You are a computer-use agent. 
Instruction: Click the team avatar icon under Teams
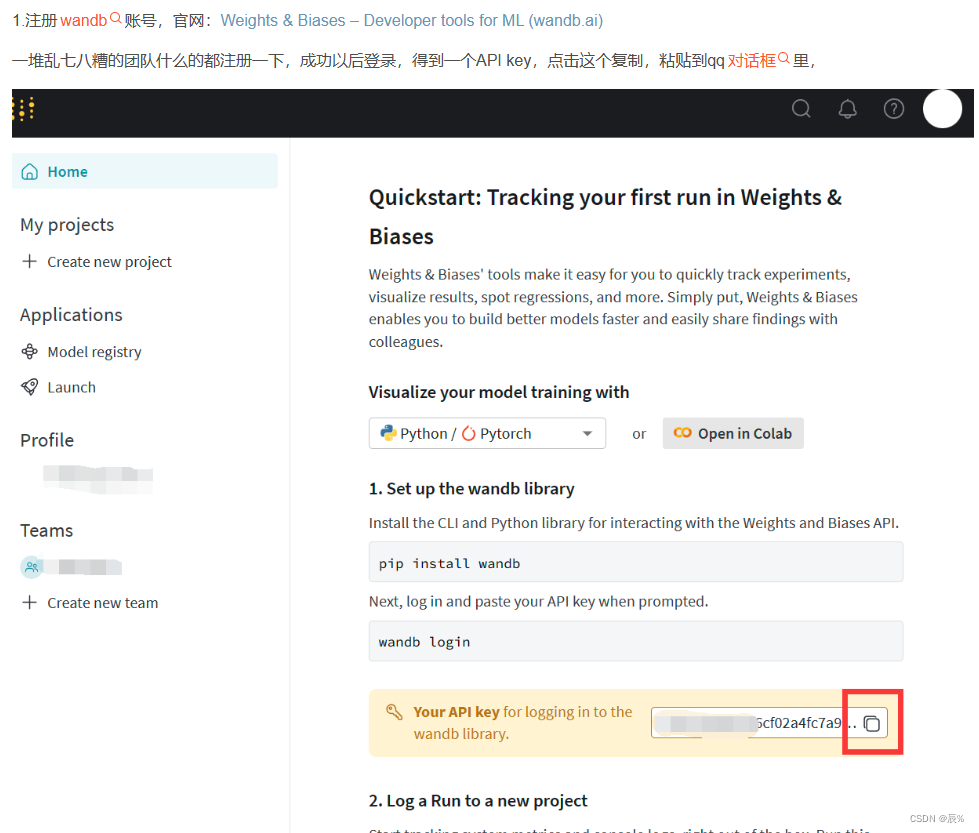click(31, 567)
